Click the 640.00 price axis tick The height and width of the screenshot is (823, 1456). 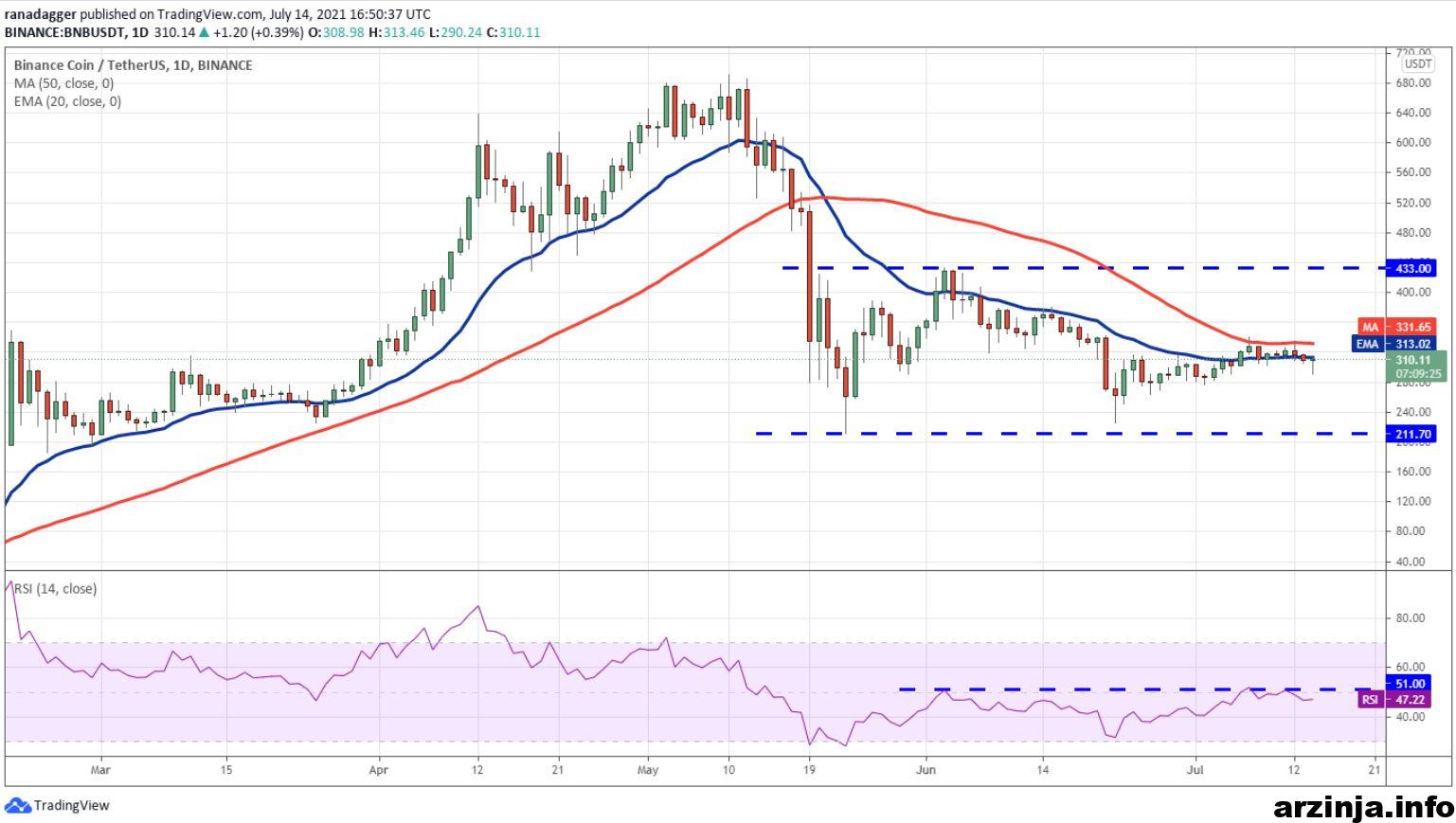pos(1411,113)
